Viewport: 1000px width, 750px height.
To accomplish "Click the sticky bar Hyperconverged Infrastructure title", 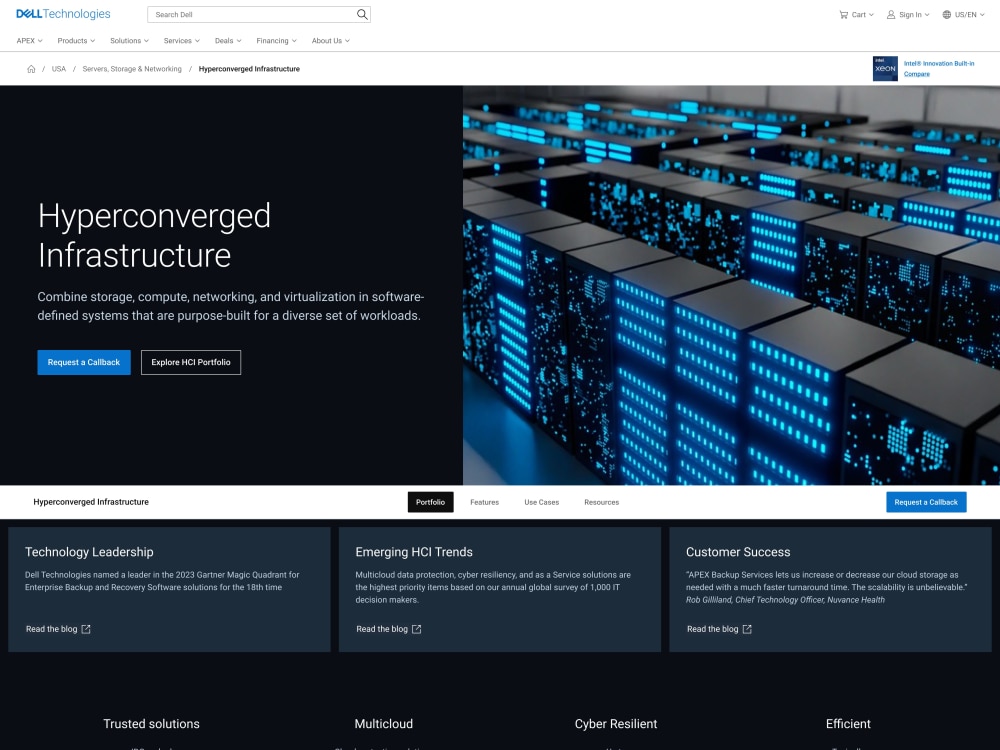I will point(91,502).
